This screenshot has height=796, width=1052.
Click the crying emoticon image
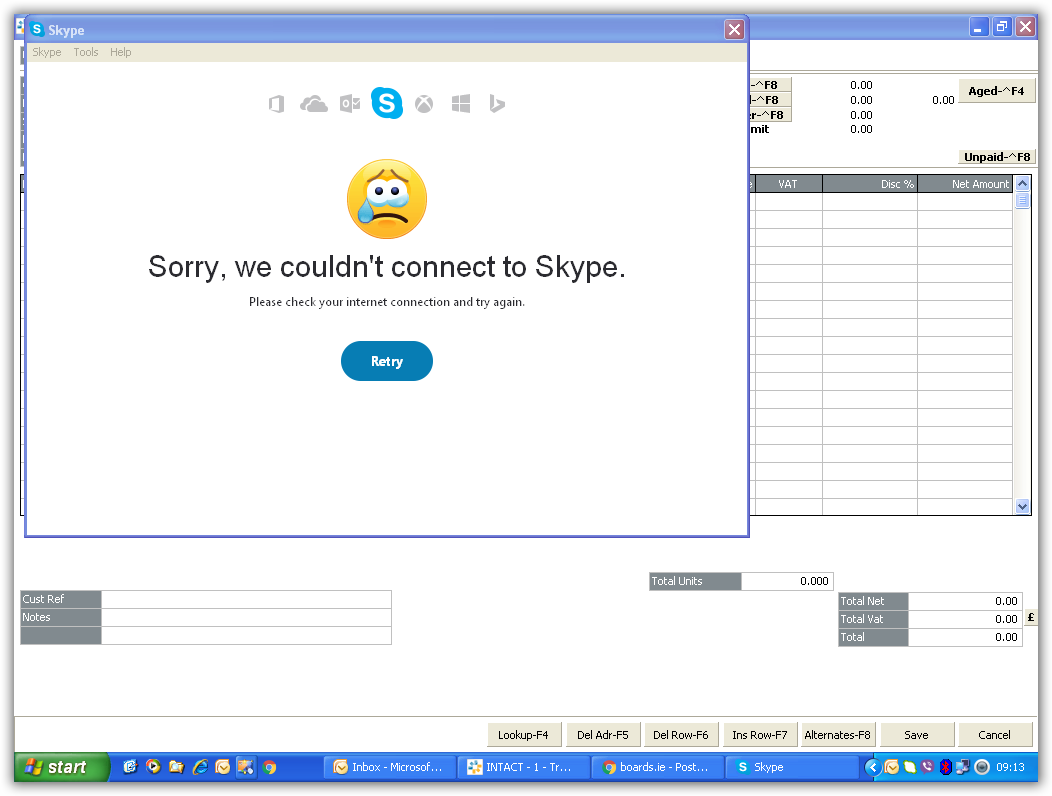click(387, 199)
